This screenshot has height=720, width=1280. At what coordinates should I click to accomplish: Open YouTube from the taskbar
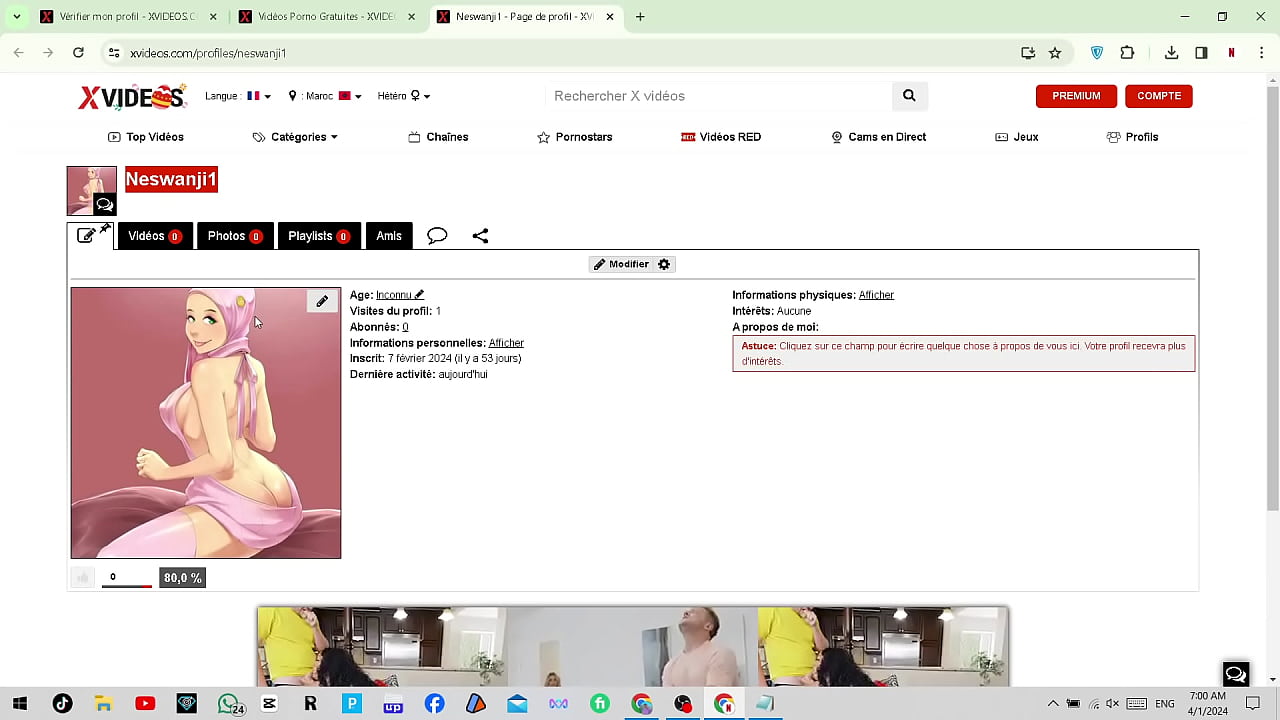click(145, 704)
